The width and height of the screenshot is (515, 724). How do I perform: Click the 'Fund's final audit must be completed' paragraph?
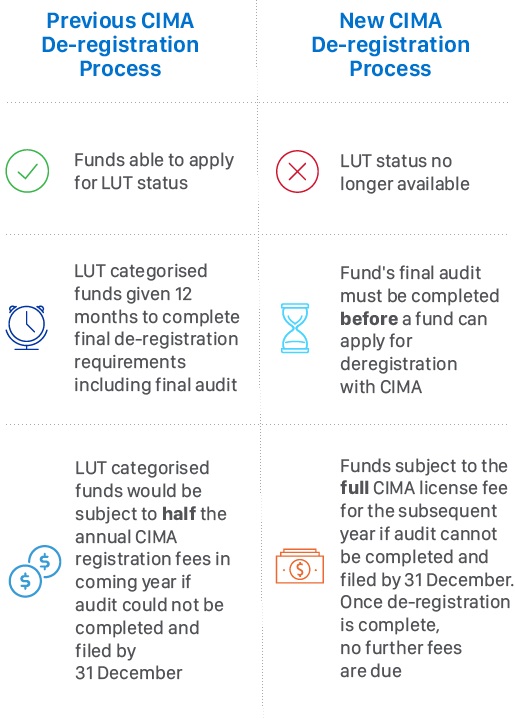tap(419, 330)
